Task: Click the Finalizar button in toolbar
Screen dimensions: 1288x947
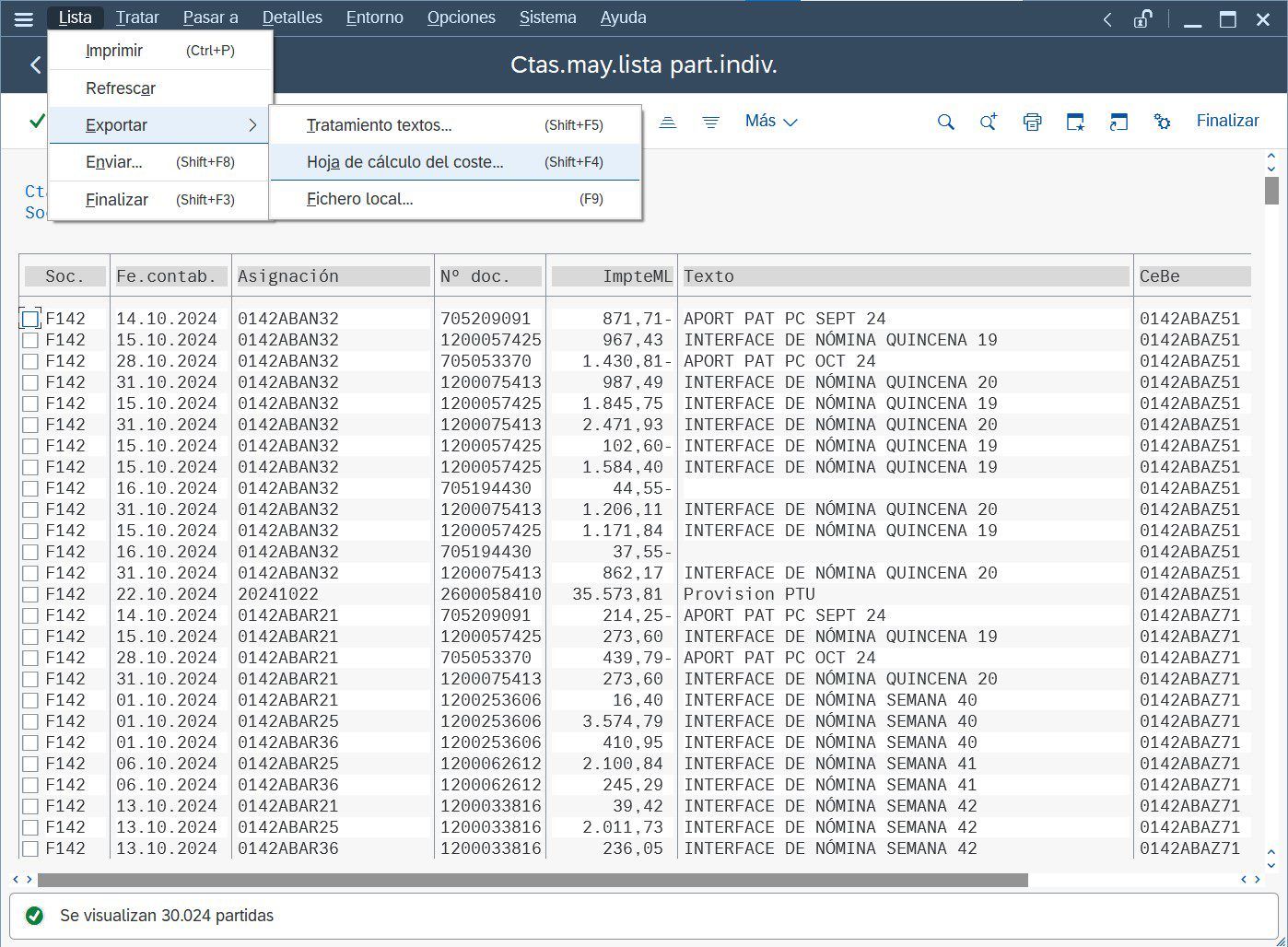Action: click(1227, 121)
